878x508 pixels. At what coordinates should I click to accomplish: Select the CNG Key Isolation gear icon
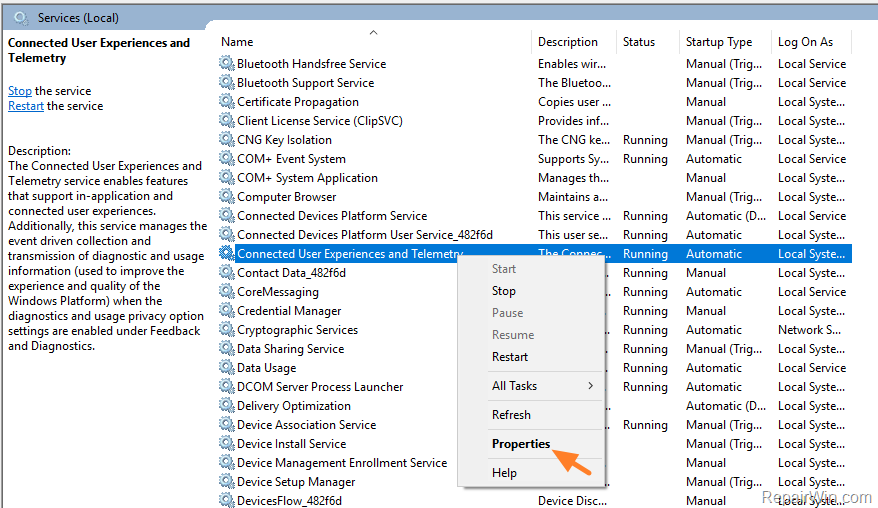click(x=227, y=140)
